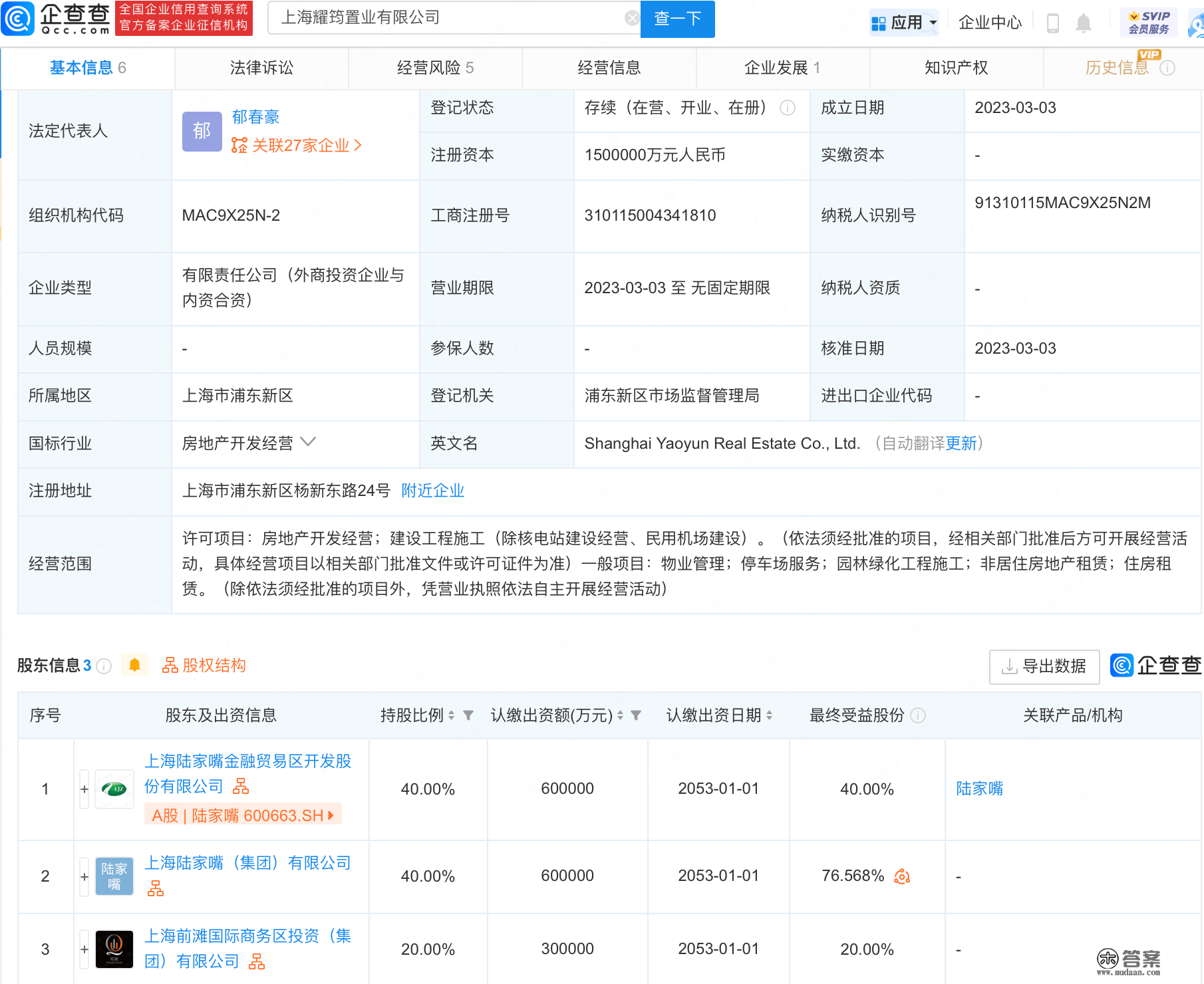
Task: Click shareholder alert bell icon
Action: (x=134, y=665)
